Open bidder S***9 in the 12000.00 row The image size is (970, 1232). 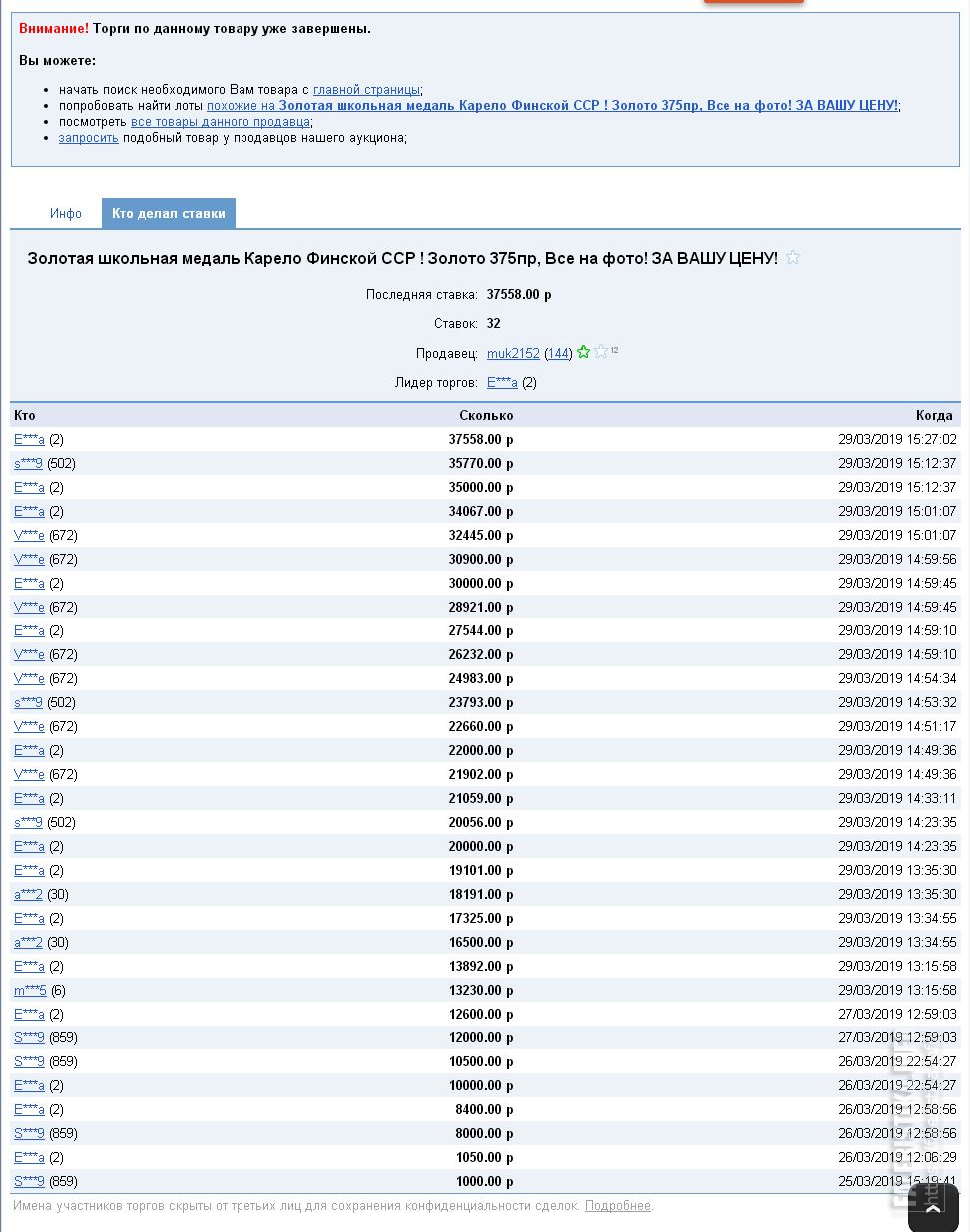coord(29,1038)
